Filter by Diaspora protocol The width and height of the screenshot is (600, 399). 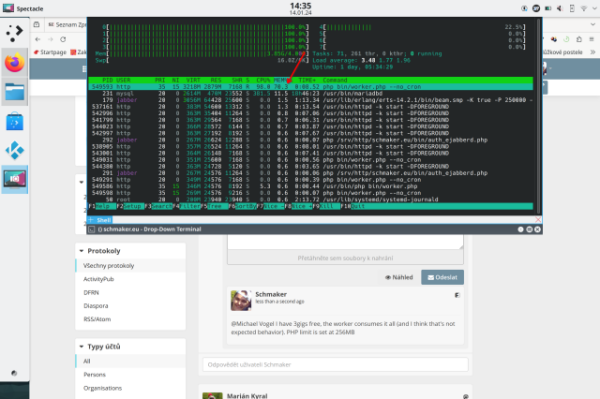click(96, 306)
